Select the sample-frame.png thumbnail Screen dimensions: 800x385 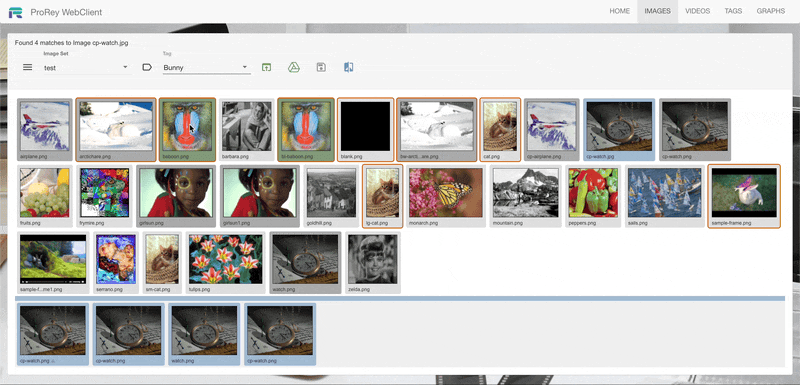(x=744, y=196)
